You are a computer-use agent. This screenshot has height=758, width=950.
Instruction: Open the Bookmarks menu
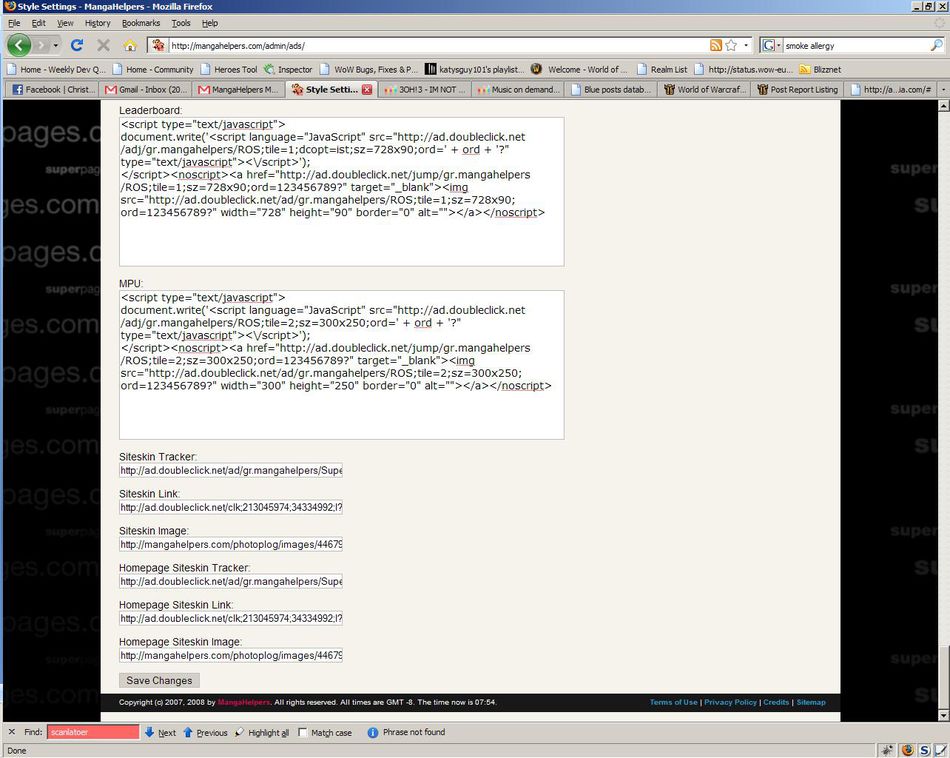pyautogui.click(x=141, y=23)
